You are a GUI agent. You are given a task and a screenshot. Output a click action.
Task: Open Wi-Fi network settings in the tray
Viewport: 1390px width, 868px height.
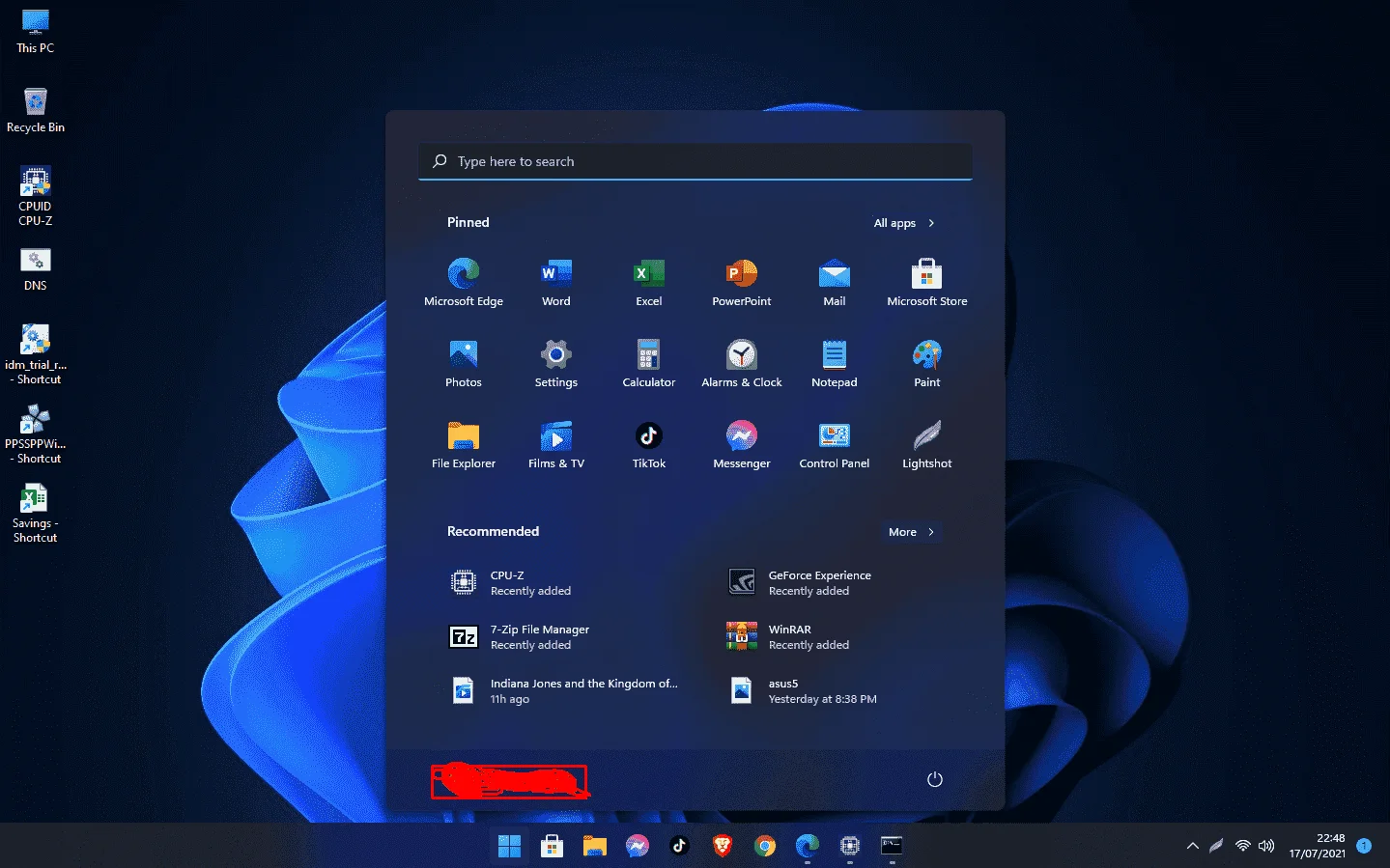[x=1243, y=846]
